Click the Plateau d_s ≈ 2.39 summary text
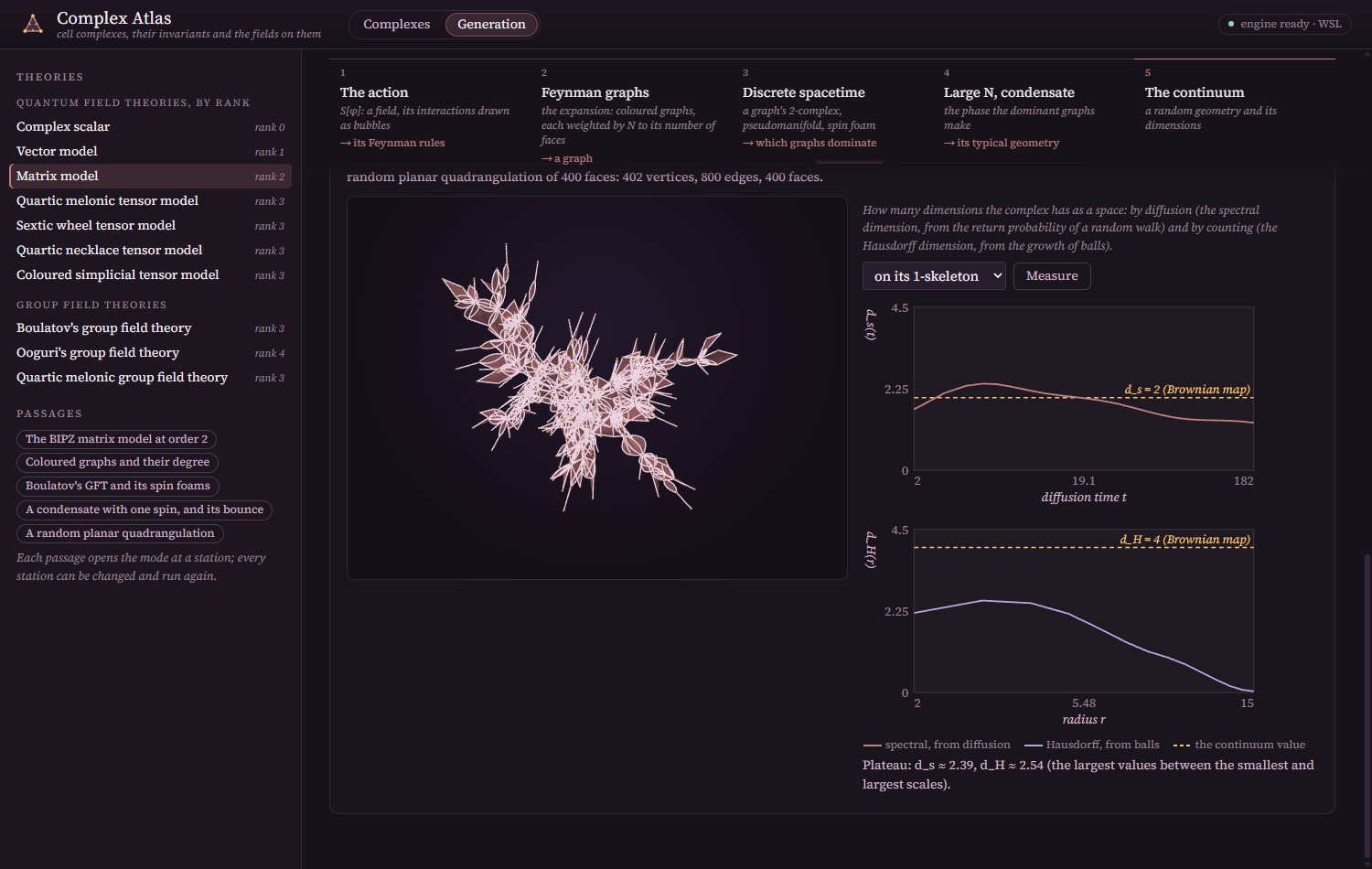This screenshot has width=1372, height=869. click(x=1088, y=775)
